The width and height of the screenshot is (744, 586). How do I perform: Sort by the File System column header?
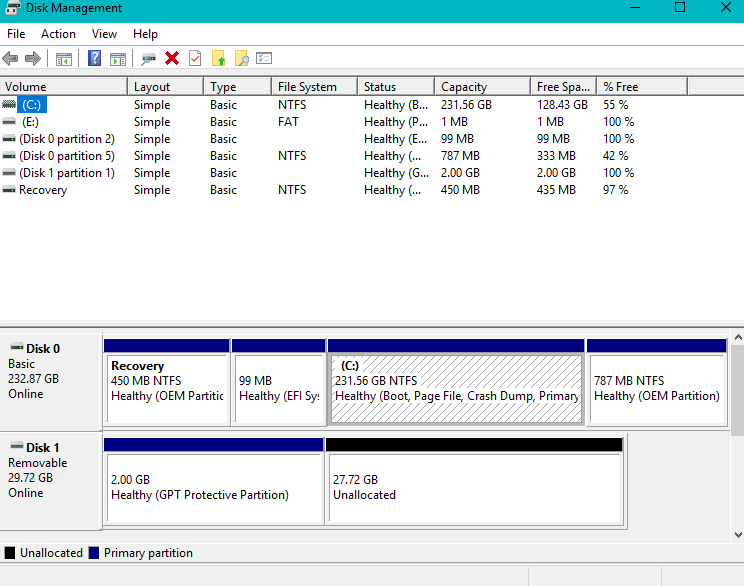click(315, 86)
